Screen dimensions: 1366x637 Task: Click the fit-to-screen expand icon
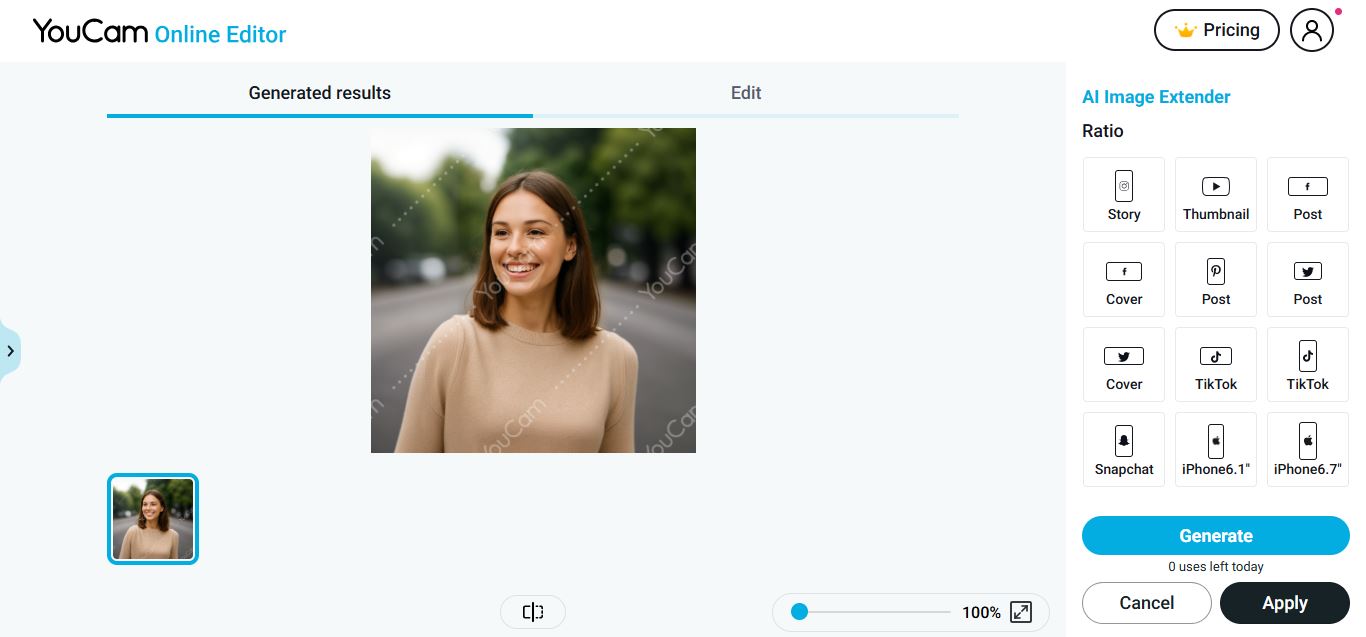(x=1021, y=612)
